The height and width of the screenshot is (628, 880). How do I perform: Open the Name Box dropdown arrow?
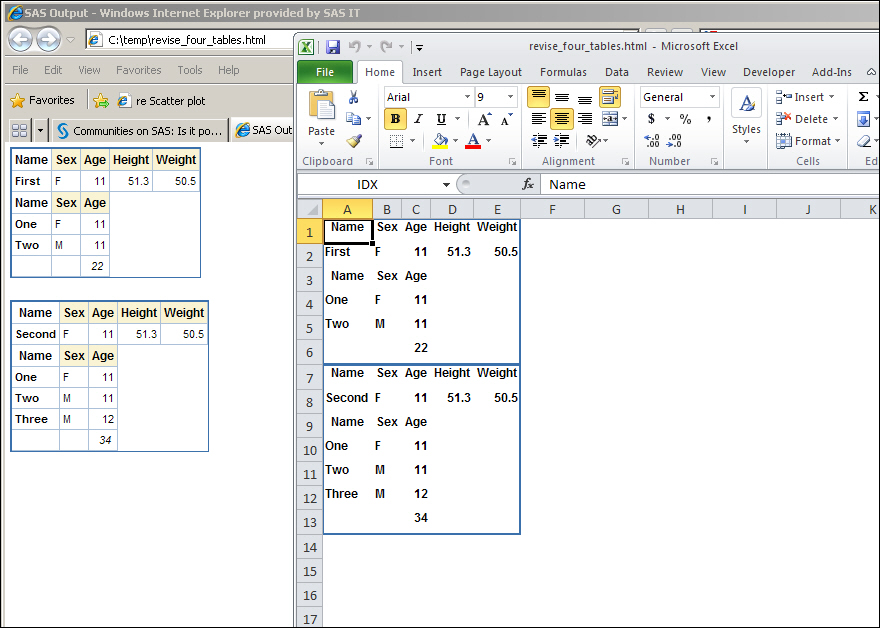coord(446,184)
